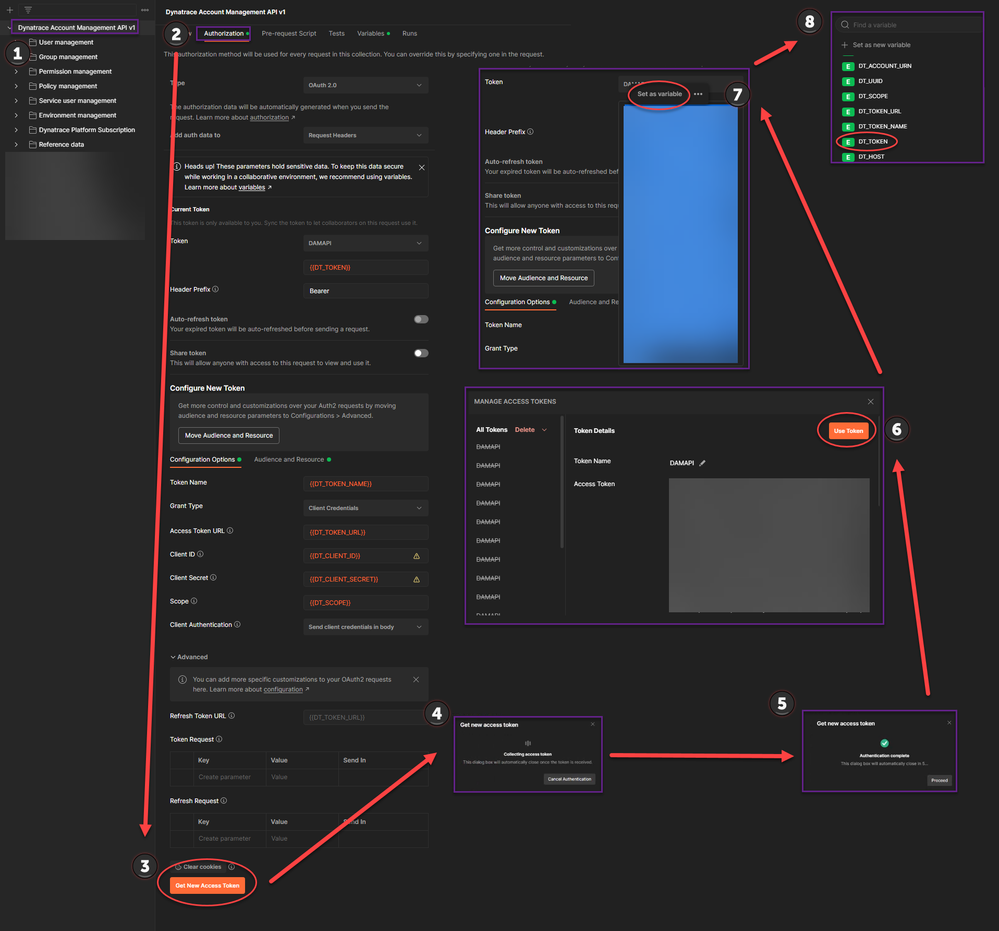Image resolution: width=999 pixels, height=931 pixels.
Task: Expand the Permission management folder
Action: 16,72
